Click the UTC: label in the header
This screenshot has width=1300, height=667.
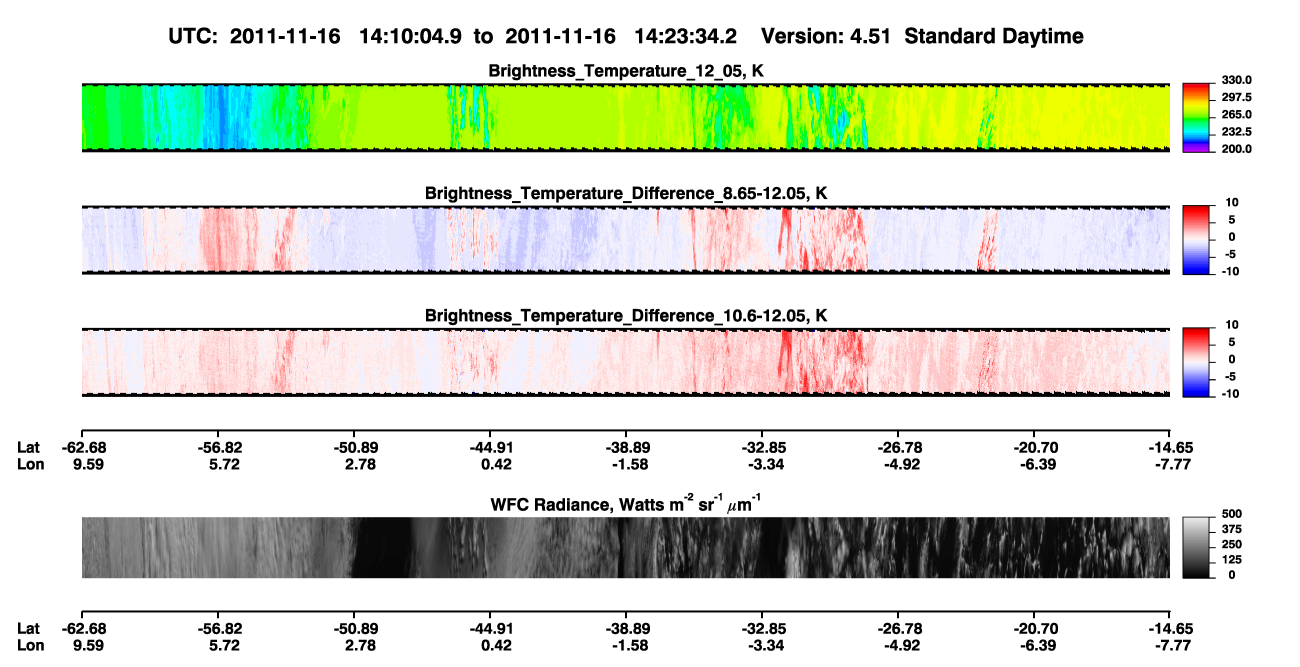194,37
